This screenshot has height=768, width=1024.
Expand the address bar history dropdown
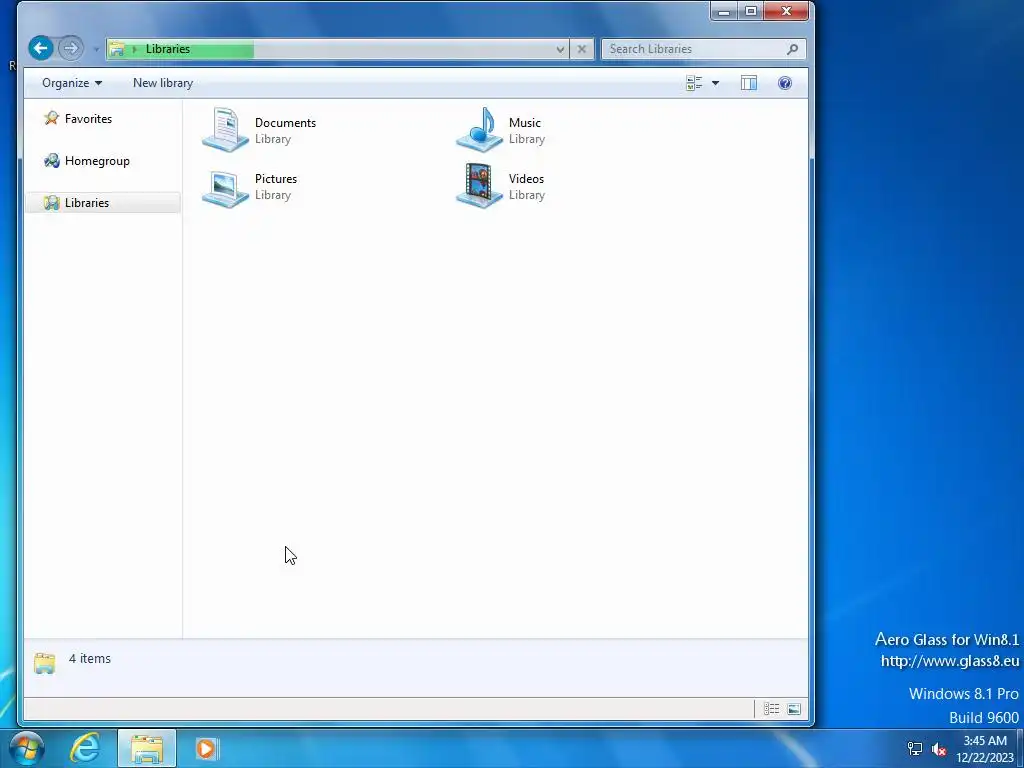560,49
